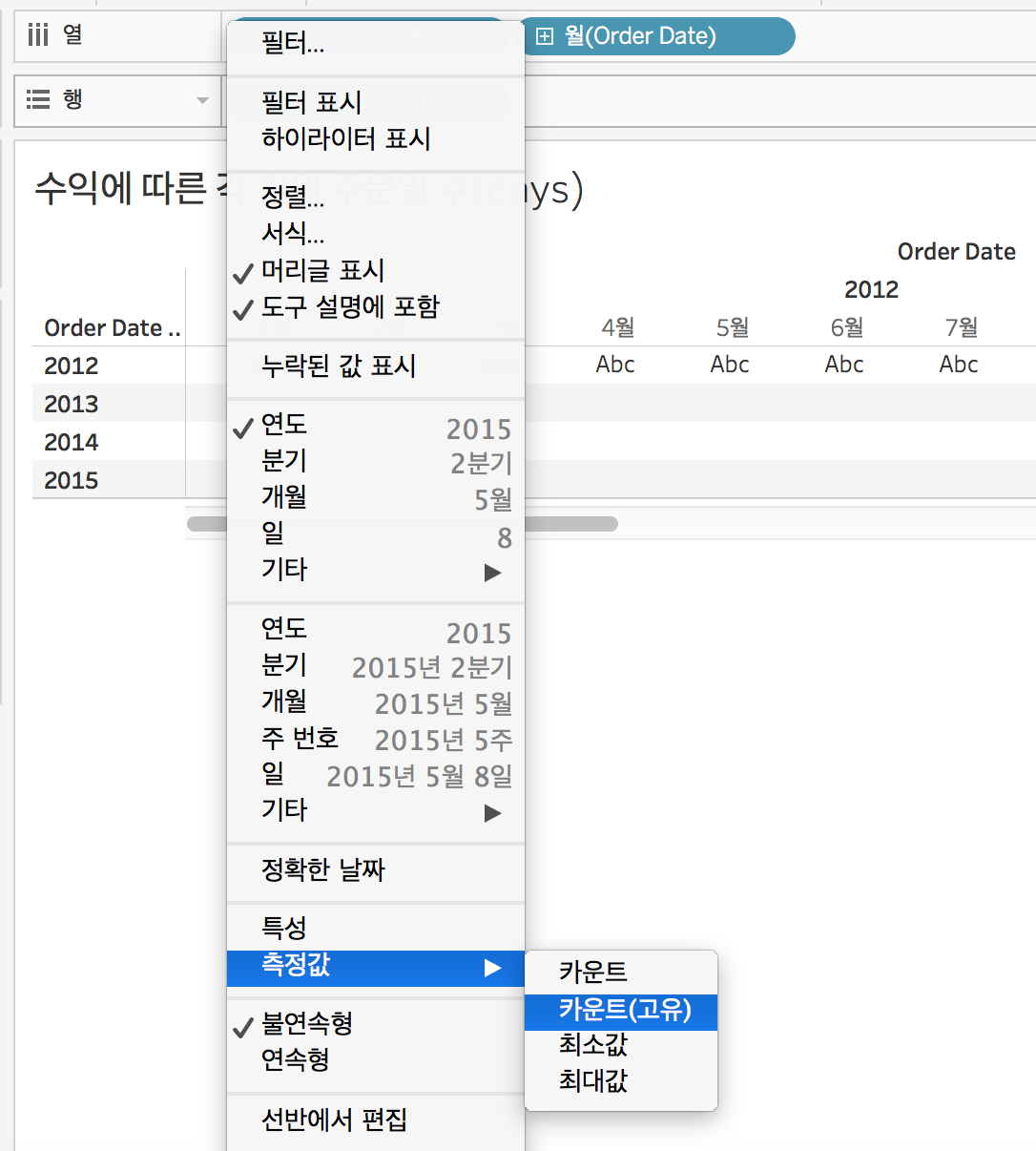Select 정확한 날짜 menu entry

coord(376,869)
